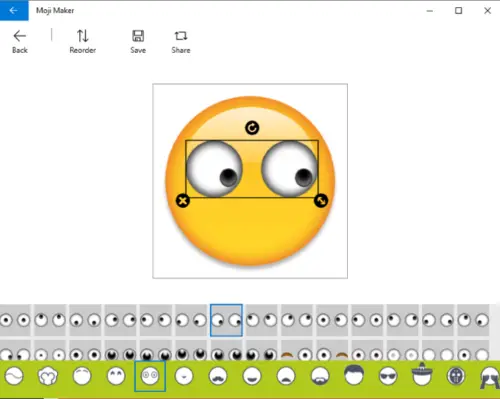Click the rotate handle above the eyes
Image resolution: width=500 pixels, height=399 pixels.
[252, 128]
